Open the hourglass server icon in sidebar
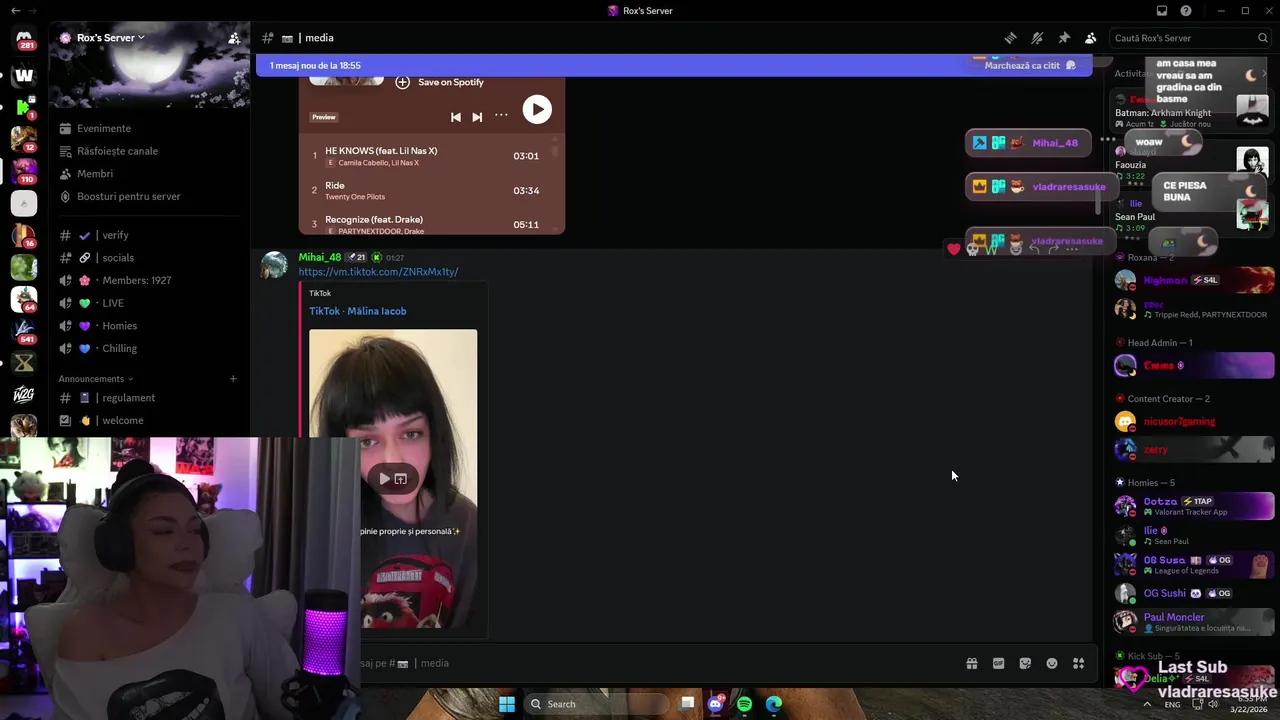Screen dimensions: 1280x720 [24, 362]
